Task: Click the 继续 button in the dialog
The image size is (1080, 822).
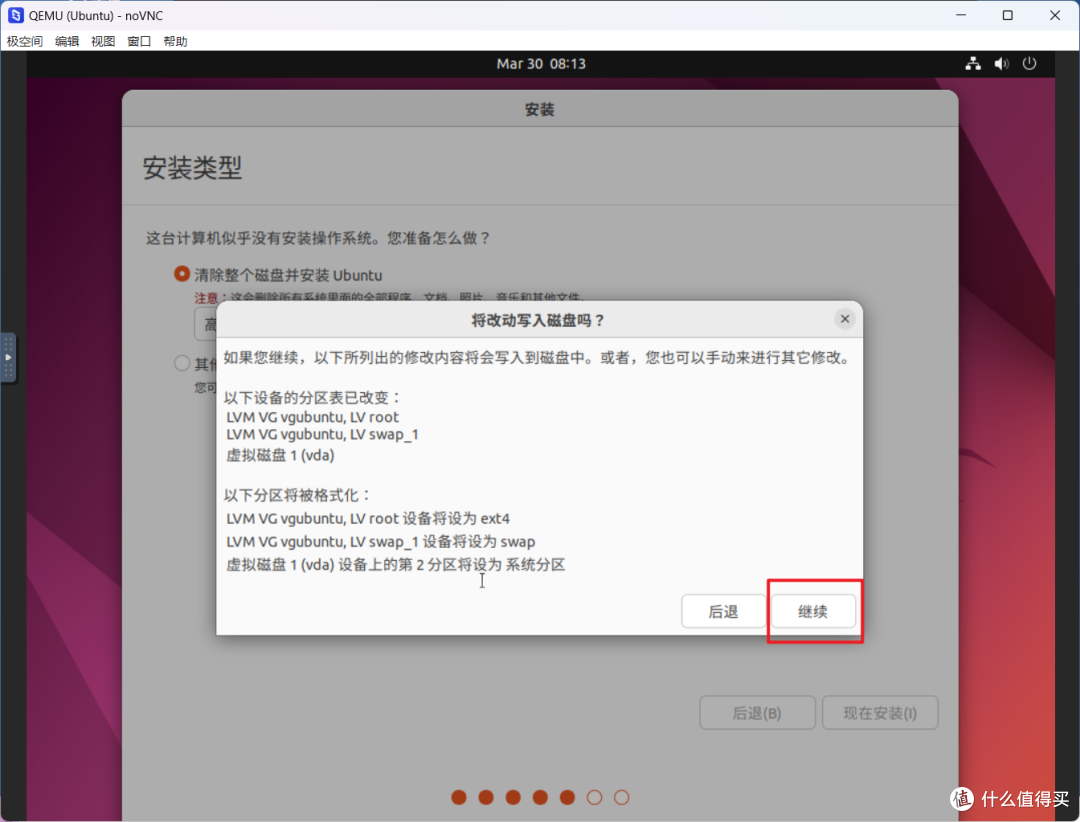Action: (813, 611)
